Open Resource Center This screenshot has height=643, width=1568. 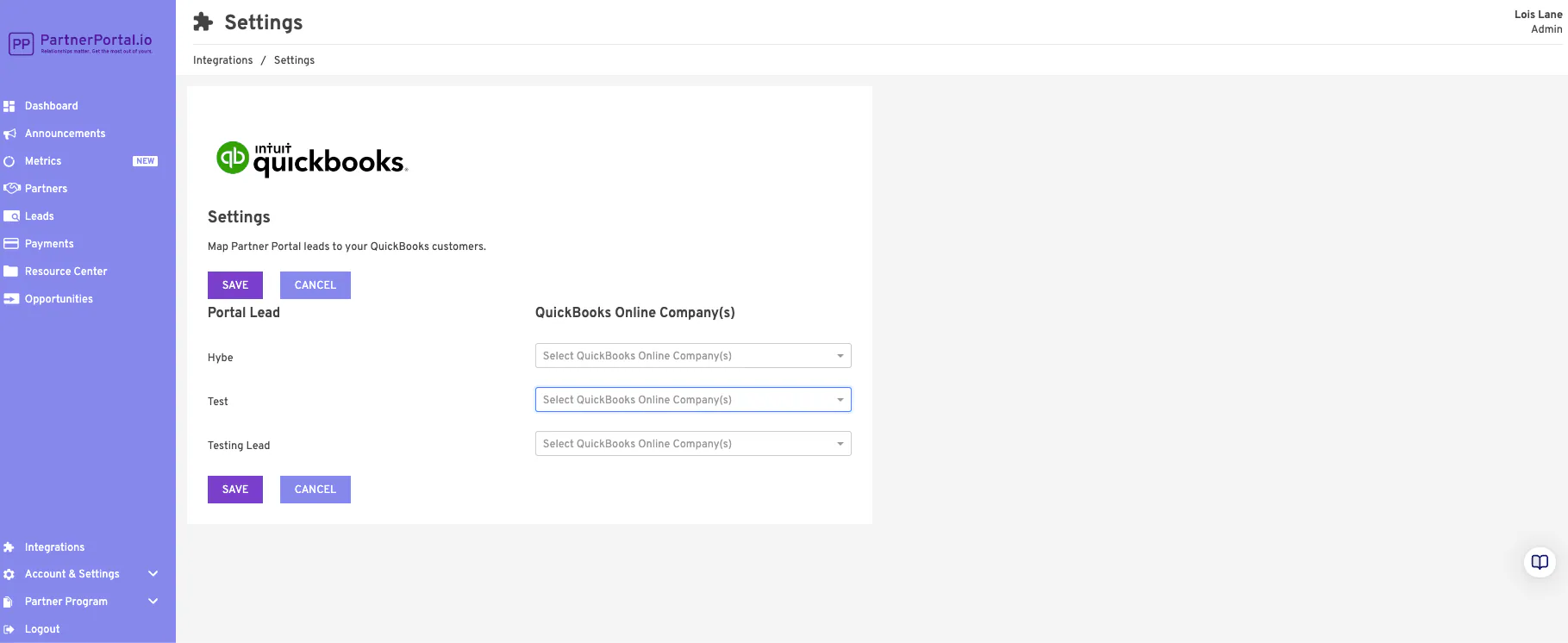[66, 272]
